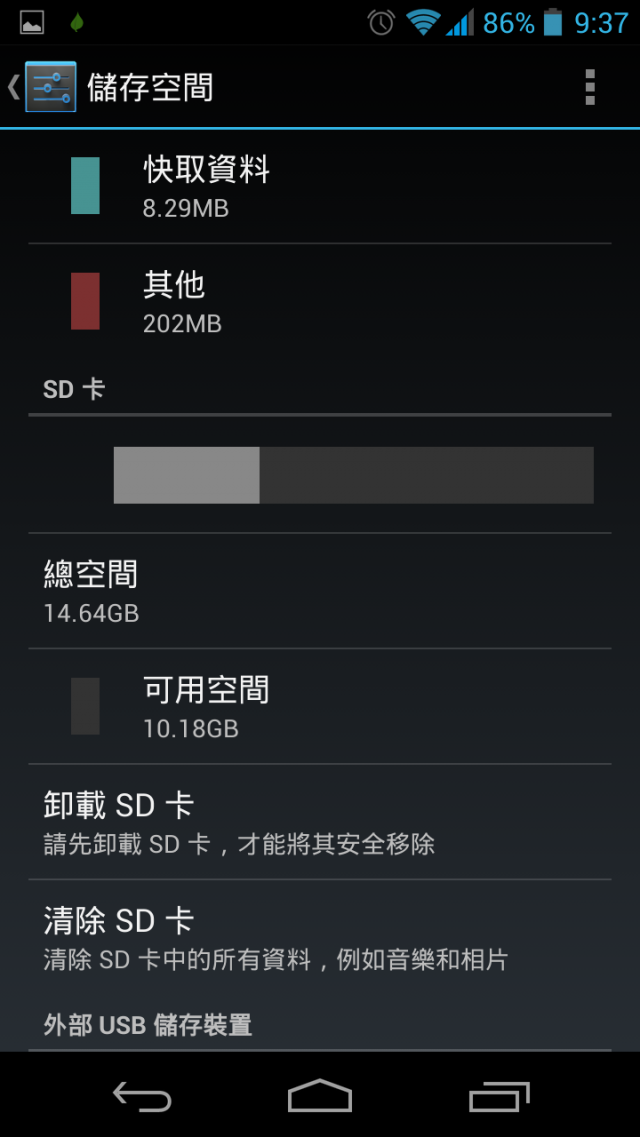This screenshot has width=640, height=1138.
Task: Tap the alarm clock status icon
Action: pyautogui.click(x=381, y=22)
